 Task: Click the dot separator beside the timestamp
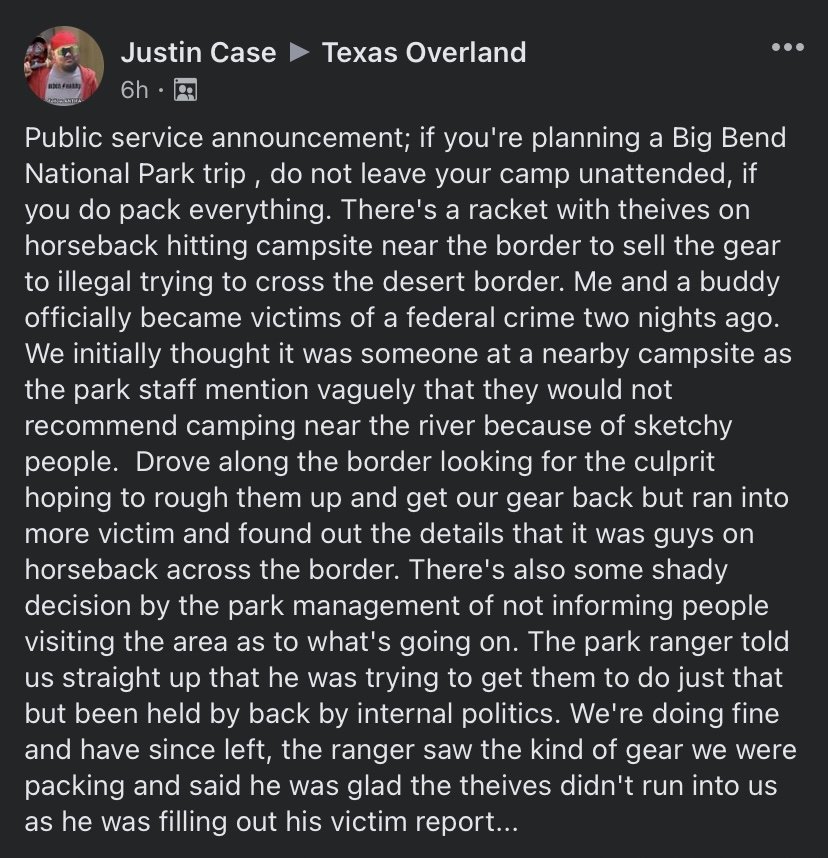pos(161,90)
